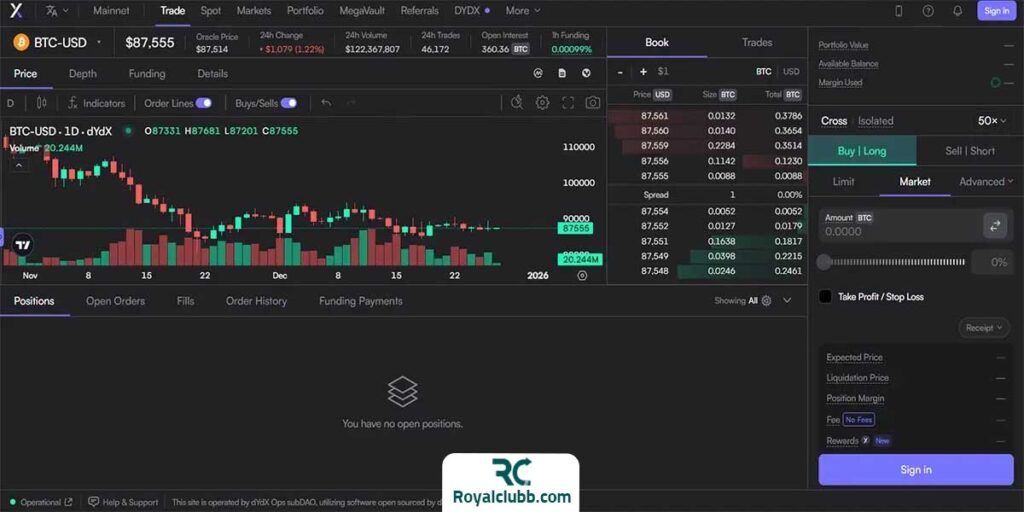Open candlestick chart style selector

click(42, 103)
